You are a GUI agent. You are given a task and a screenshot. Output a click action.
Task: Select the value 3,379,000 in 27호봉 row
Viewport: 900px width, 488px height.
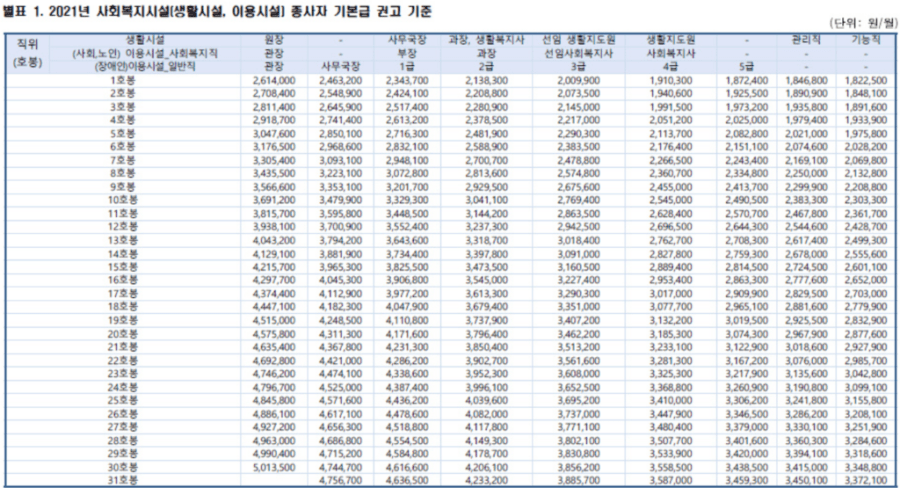click(747, 427)
